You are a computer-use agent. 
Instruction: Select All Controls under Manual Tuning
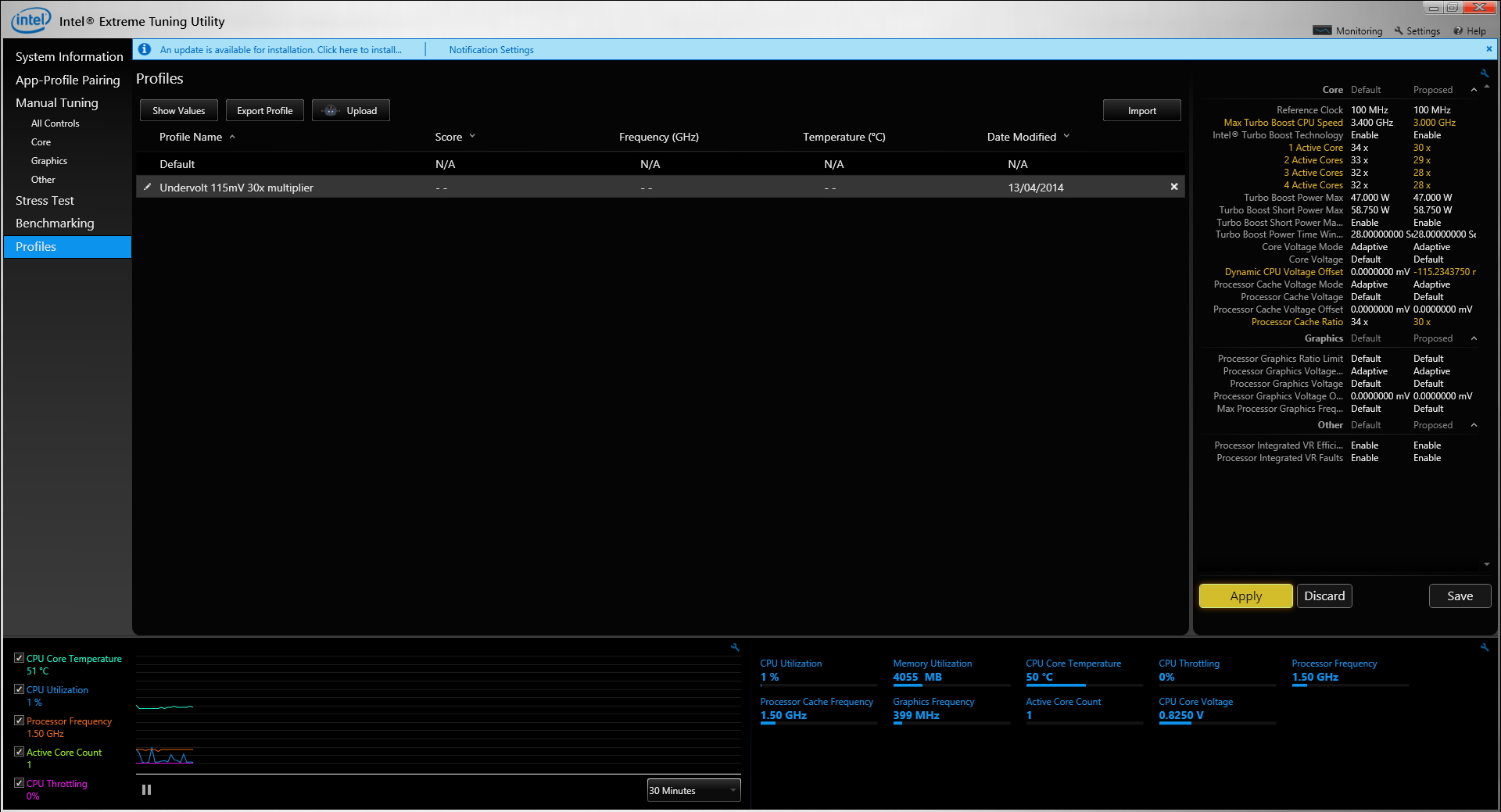point(55,123)
